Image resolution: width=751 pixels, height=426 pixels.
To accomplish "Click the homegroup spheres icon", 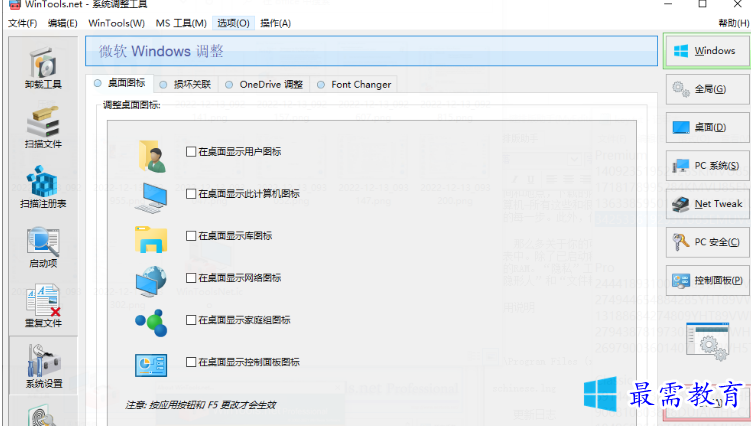I will click(x=151, y=323).
